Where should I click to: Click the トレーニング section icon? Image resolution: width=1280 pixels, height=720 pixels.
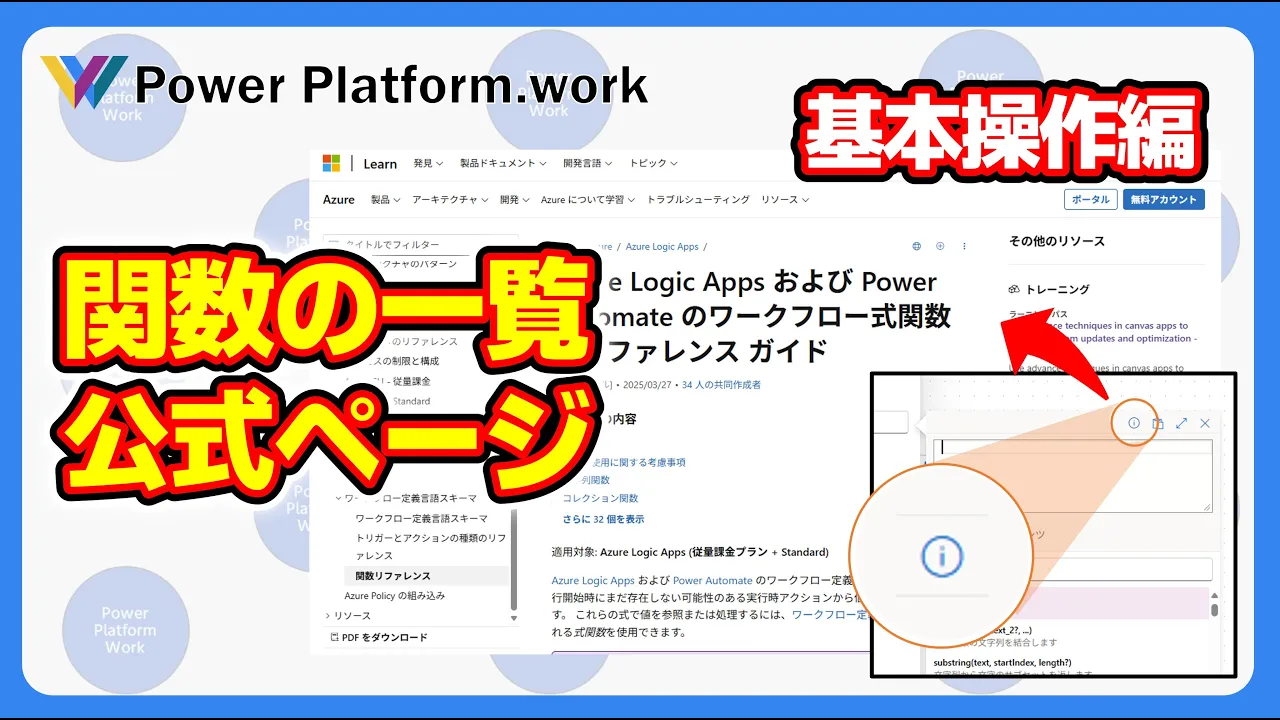[x=1014, y=289]
